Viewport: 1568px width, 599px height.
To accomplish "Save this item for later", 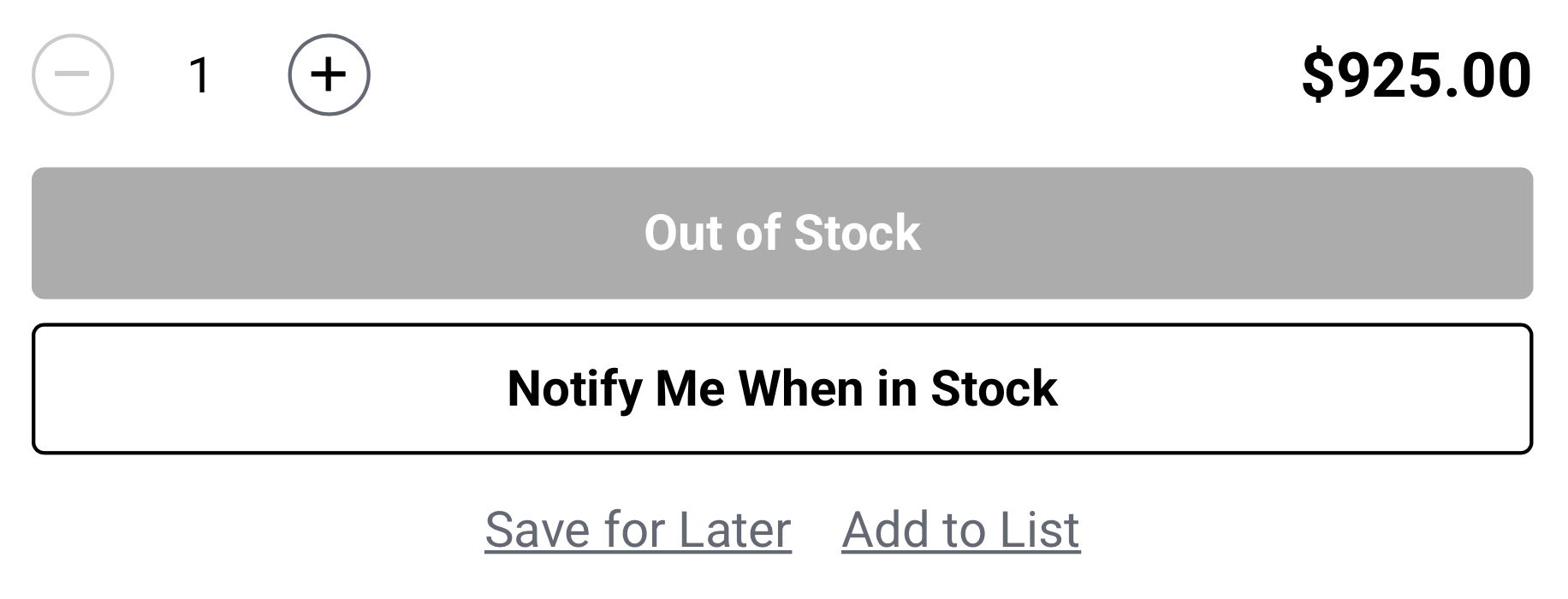I will (638, 530).
